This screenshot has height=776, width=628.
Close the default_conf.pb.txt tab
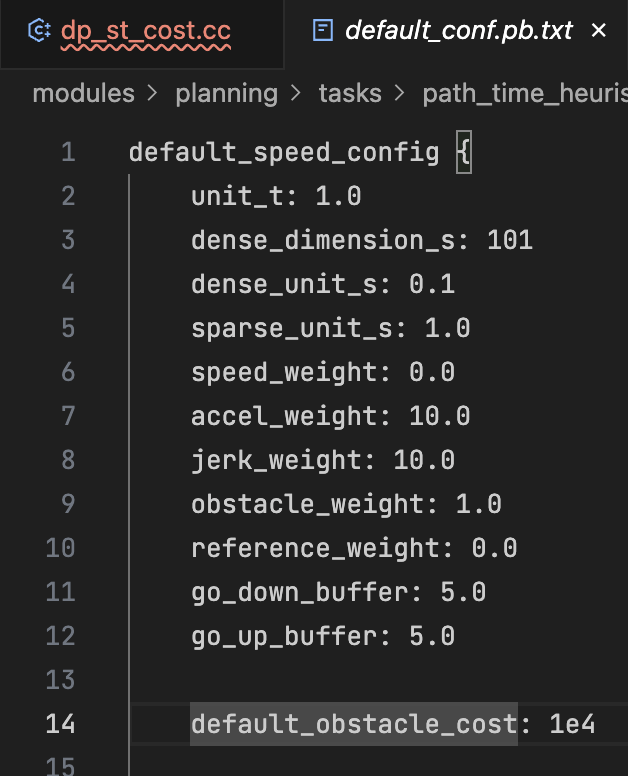599,31
